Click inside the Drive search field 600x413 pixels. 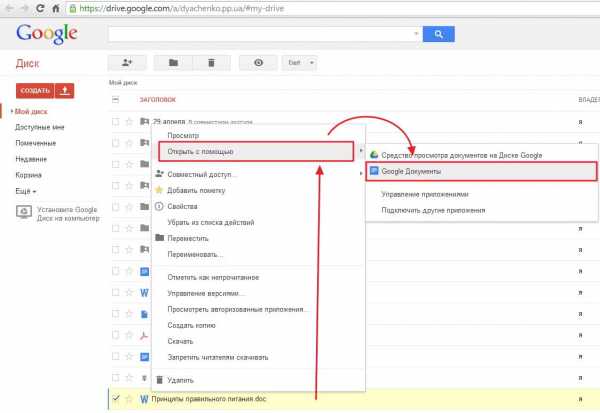[261, 34]
